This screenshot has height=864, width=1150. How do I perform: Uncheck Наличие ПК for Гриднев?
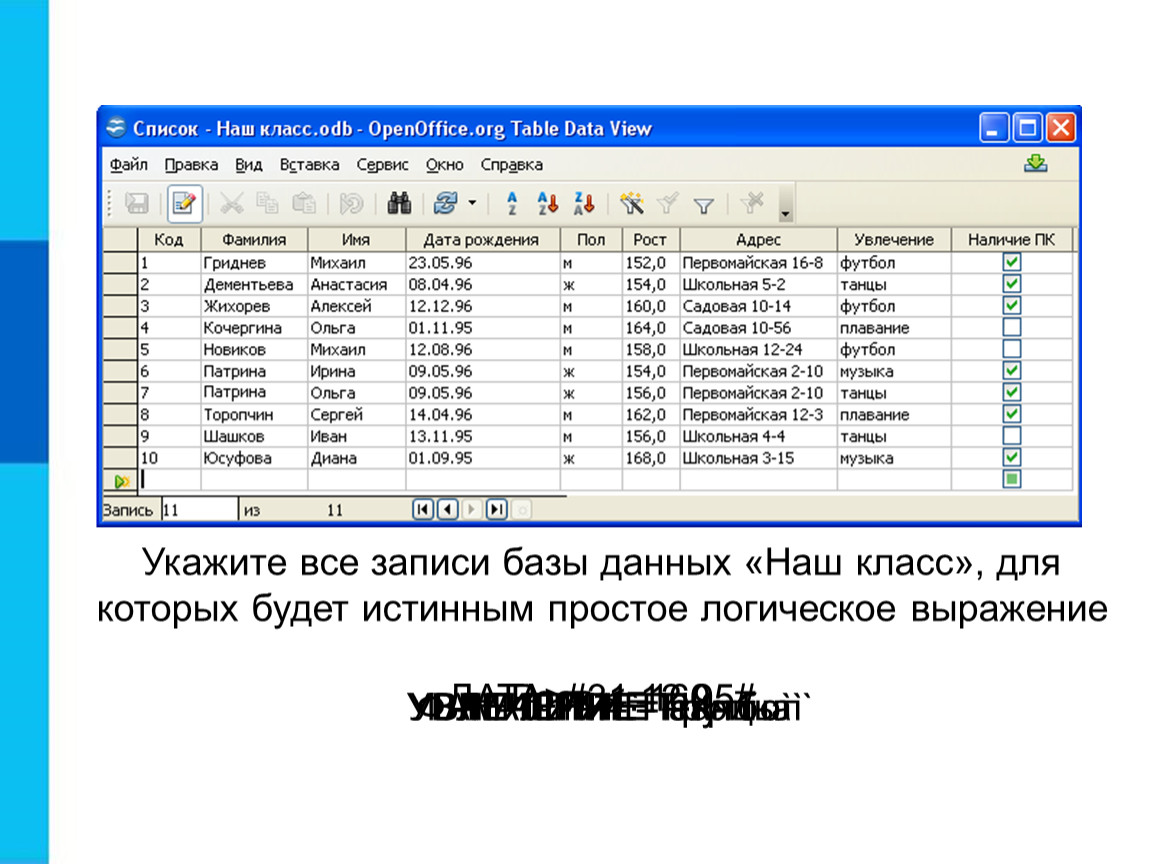point(1011,262)
